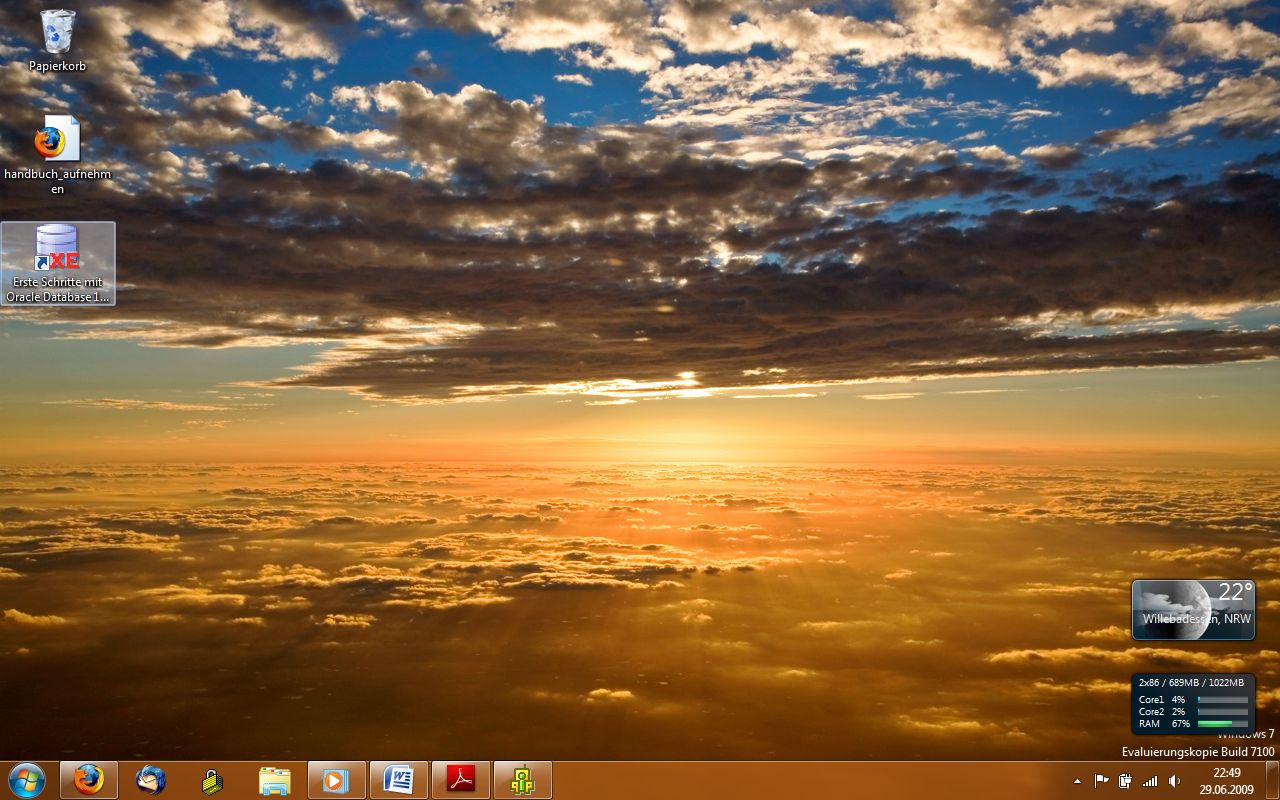Image resolution: width=1280 pixels, height=800 pixels.
Task: Open the Windows Start menu orb
Action: tap(27, 780)
